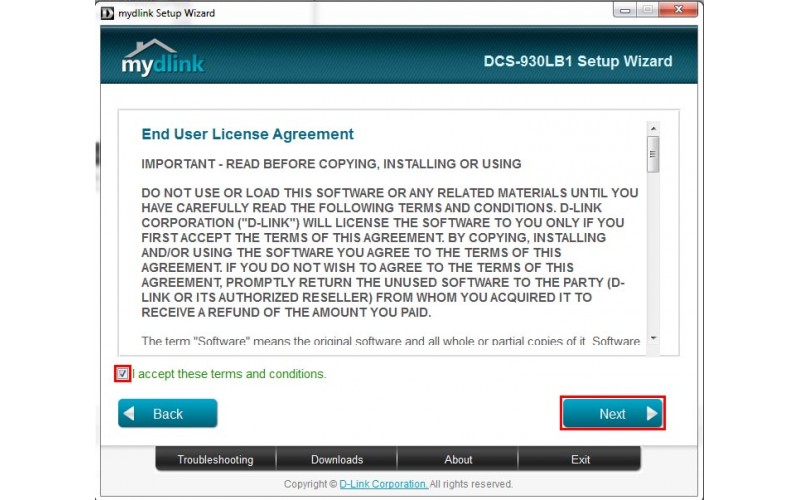Click the 'mydlink Setup Wizard' window title
The width and height of the screenshot is (800, 500).
168,13
